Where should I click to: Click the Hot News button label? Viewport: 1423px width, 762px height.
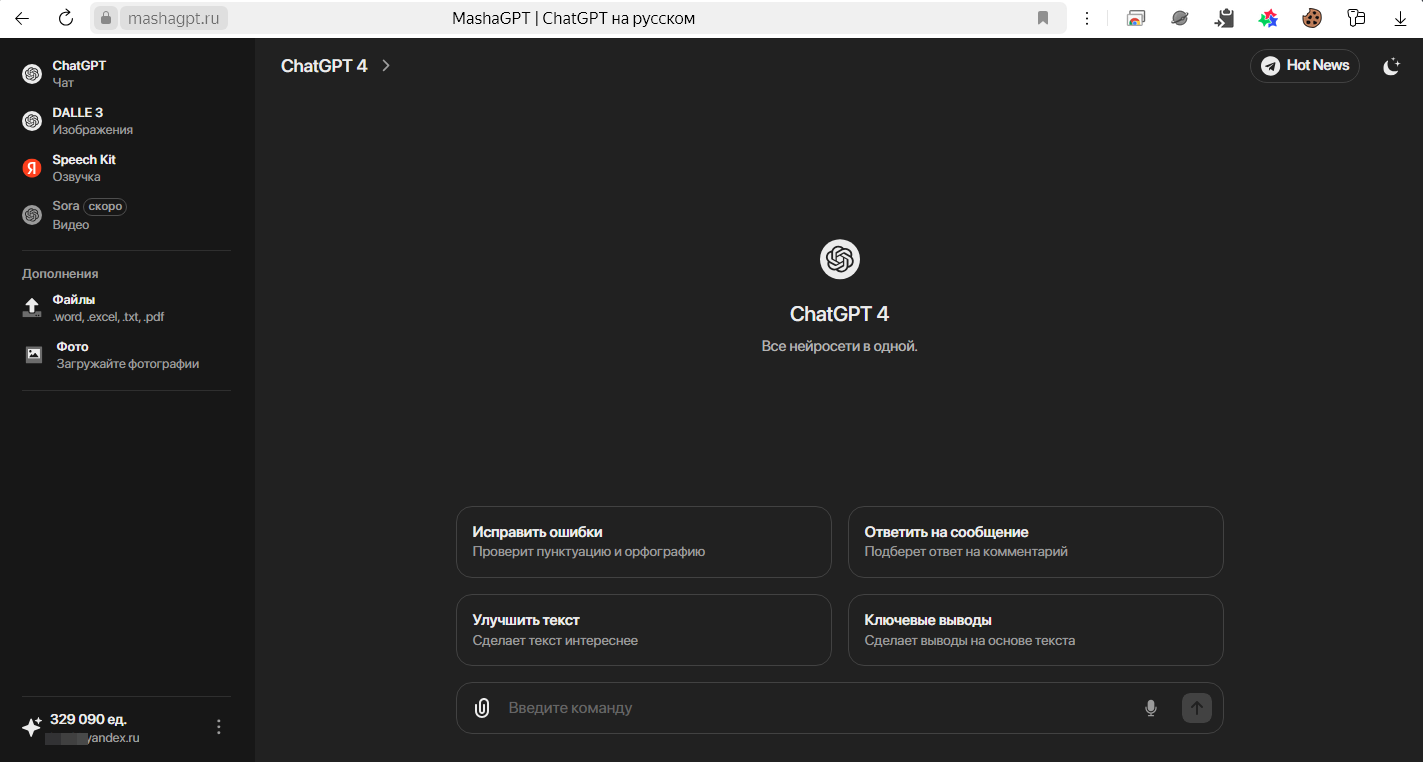point(1318,65)
